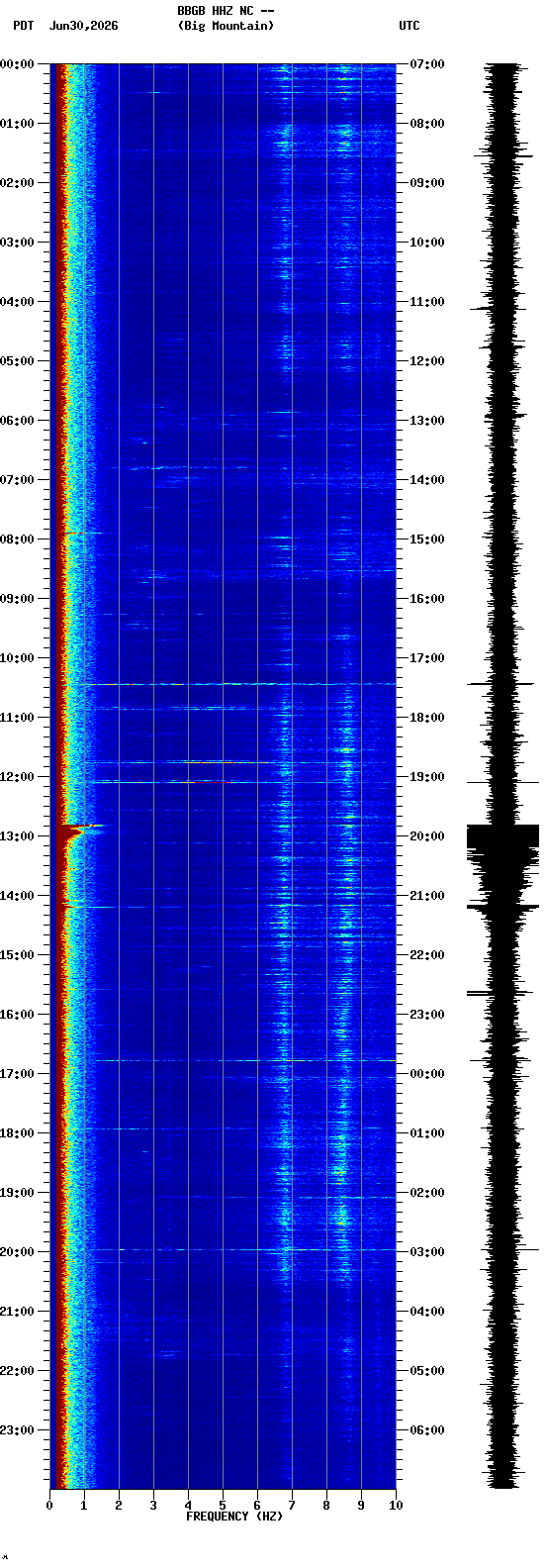The height and width of the screenshot is (1568, 546).
Task: Click the 'PDT' timezone label
Action: (24, 26)
